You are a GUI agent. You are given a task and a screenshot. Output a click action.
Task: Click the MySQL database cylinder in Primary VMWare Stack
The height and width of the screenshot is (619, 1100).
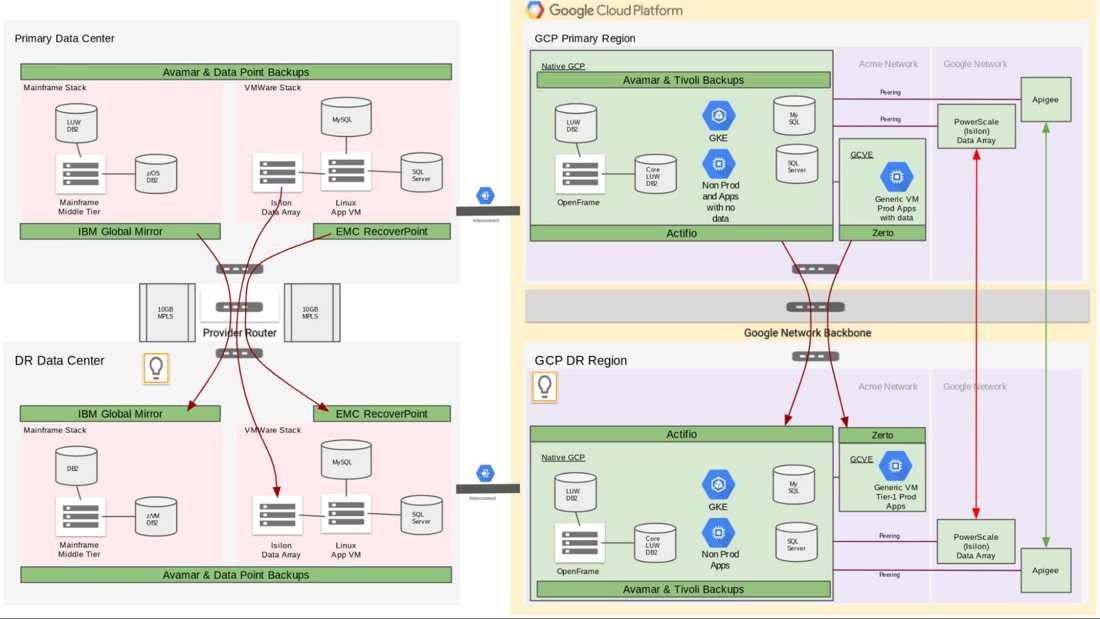click(346, 117)
